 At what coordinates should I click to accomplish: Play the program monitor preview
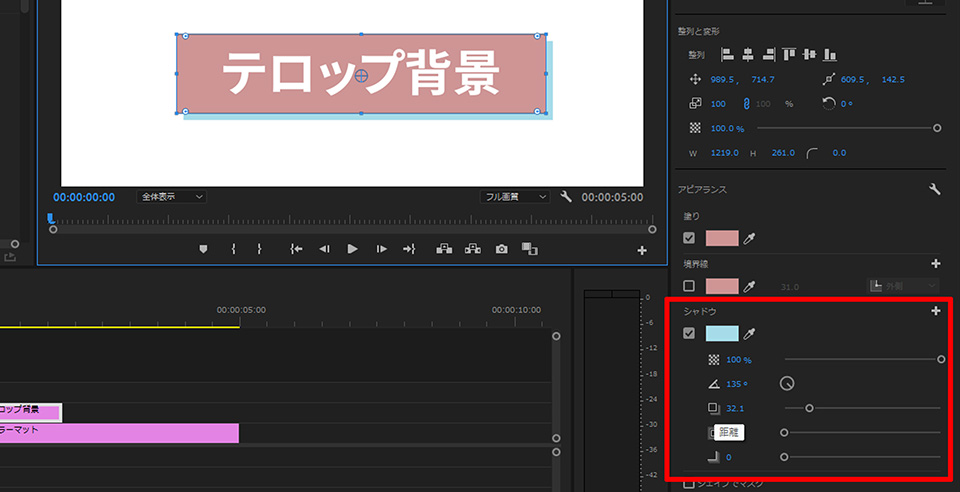coord(353,249)
